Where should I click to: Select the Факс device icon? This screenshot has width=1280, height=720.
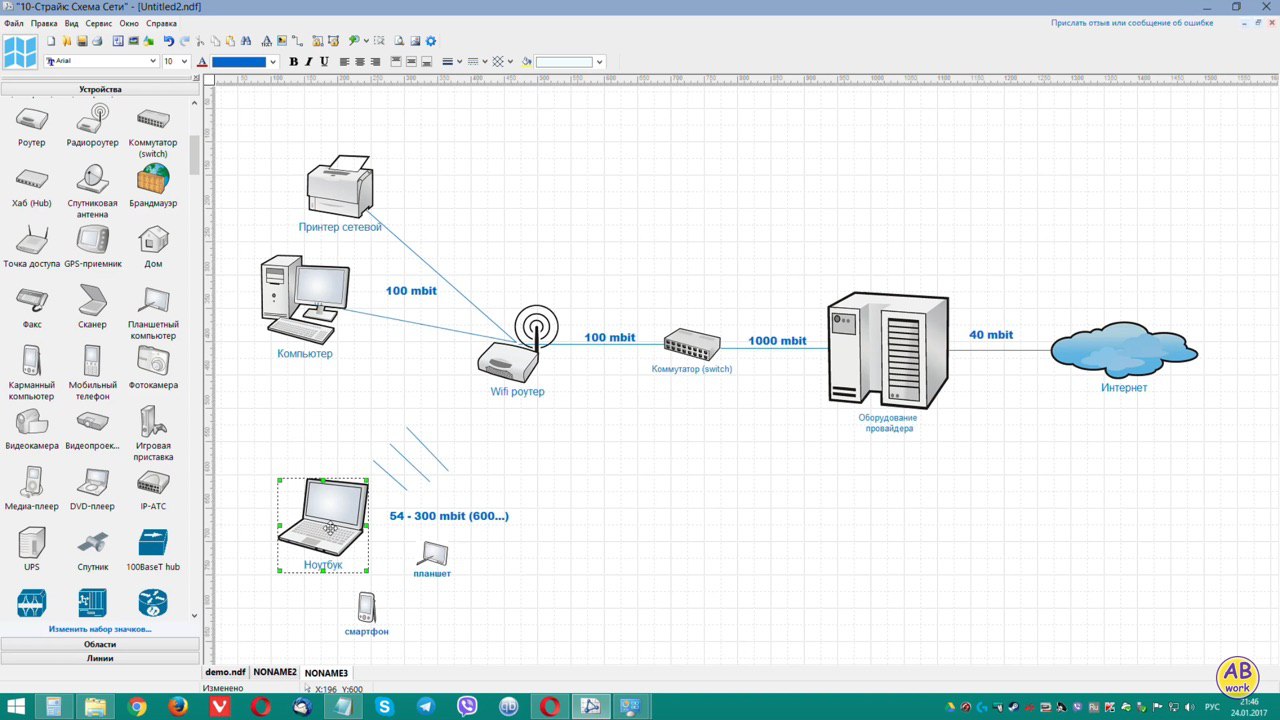tap(32, 301)
